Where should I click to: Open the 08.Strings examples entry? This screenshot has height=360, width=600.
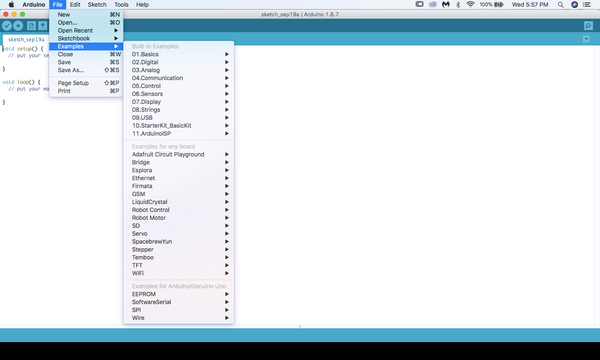click(179, 110)
